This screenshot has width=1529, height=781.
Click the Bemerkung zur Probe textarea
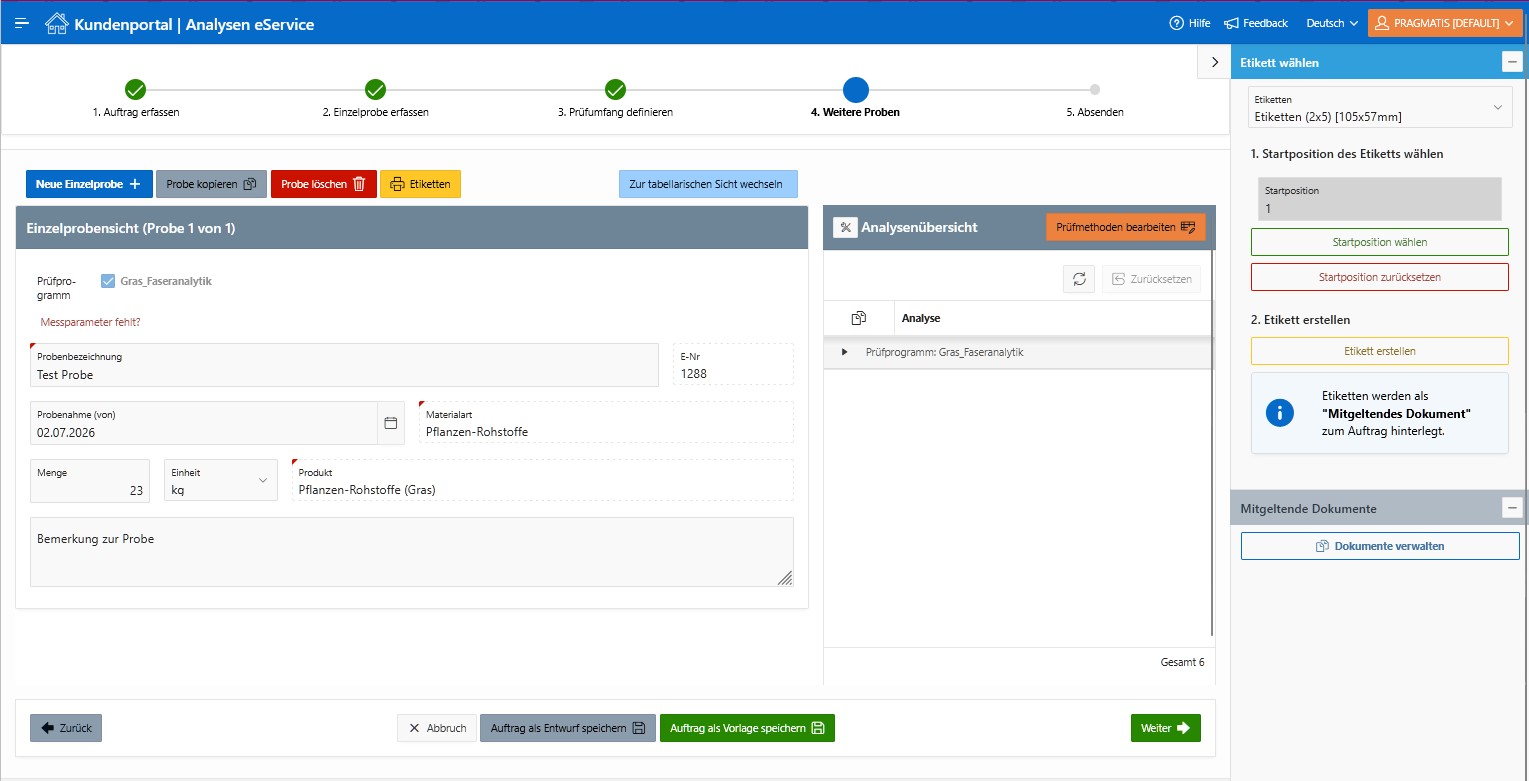[412, 552]
